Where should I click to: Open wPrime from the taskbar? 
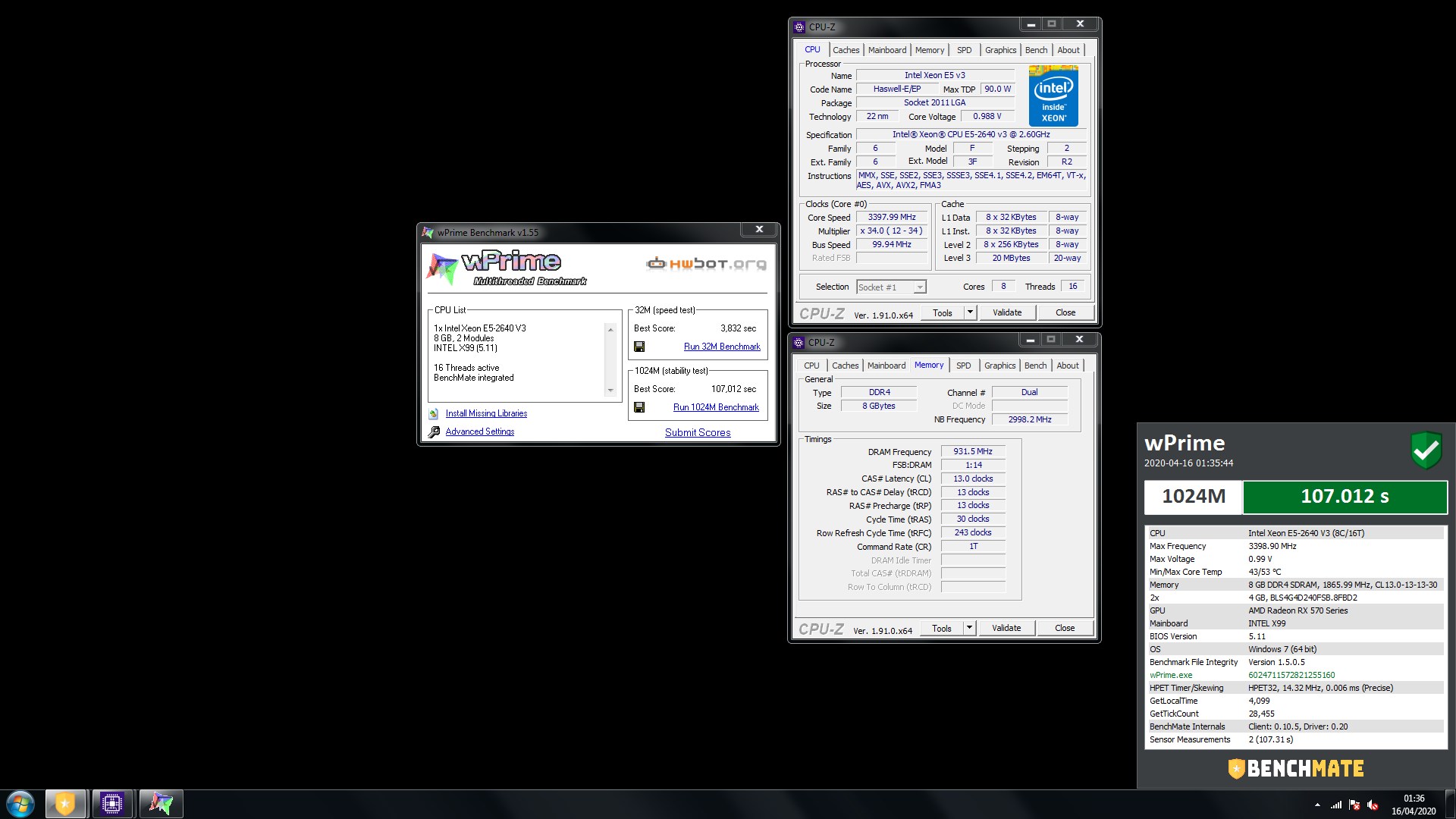[161, 804]
